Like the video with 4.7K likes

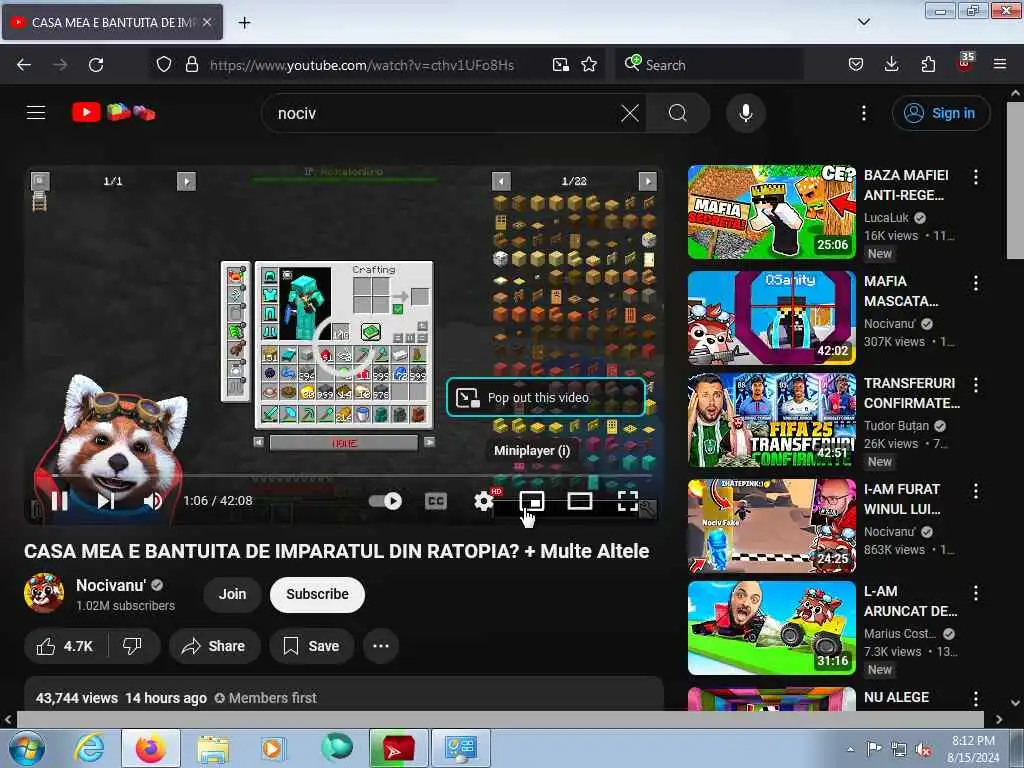click(65, 646)
